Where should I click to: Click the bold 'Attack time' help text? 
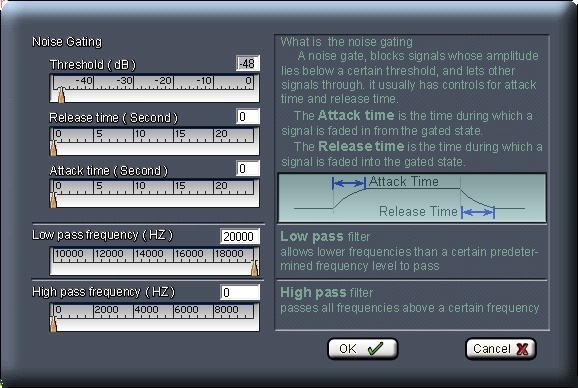(x=356, y=115)
